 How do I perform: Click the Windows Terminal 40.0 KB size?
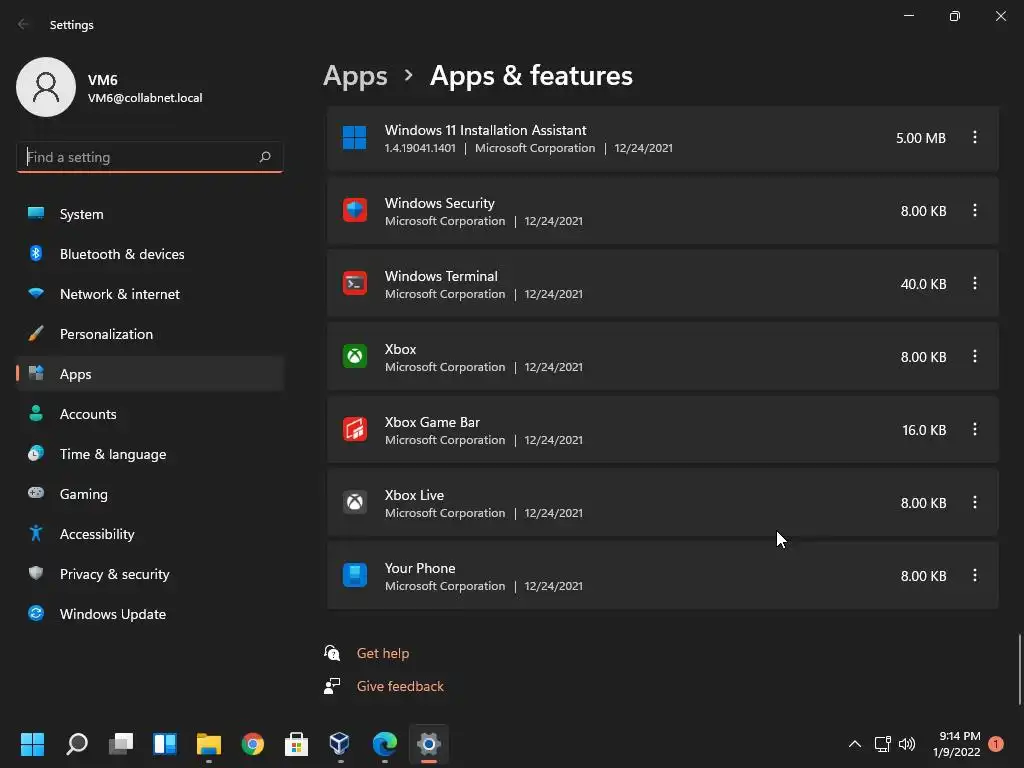point(923,284)
